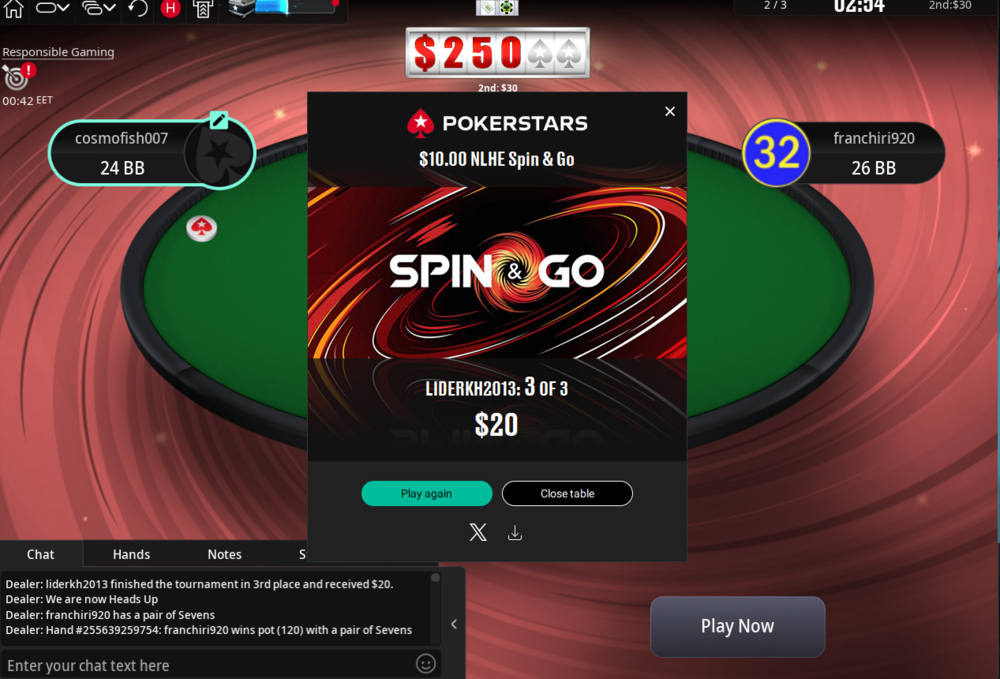The width and height of the screenshot is (1000, 679).
Task: Collapse the chat panel arrow
Action: tap(454, 624)
